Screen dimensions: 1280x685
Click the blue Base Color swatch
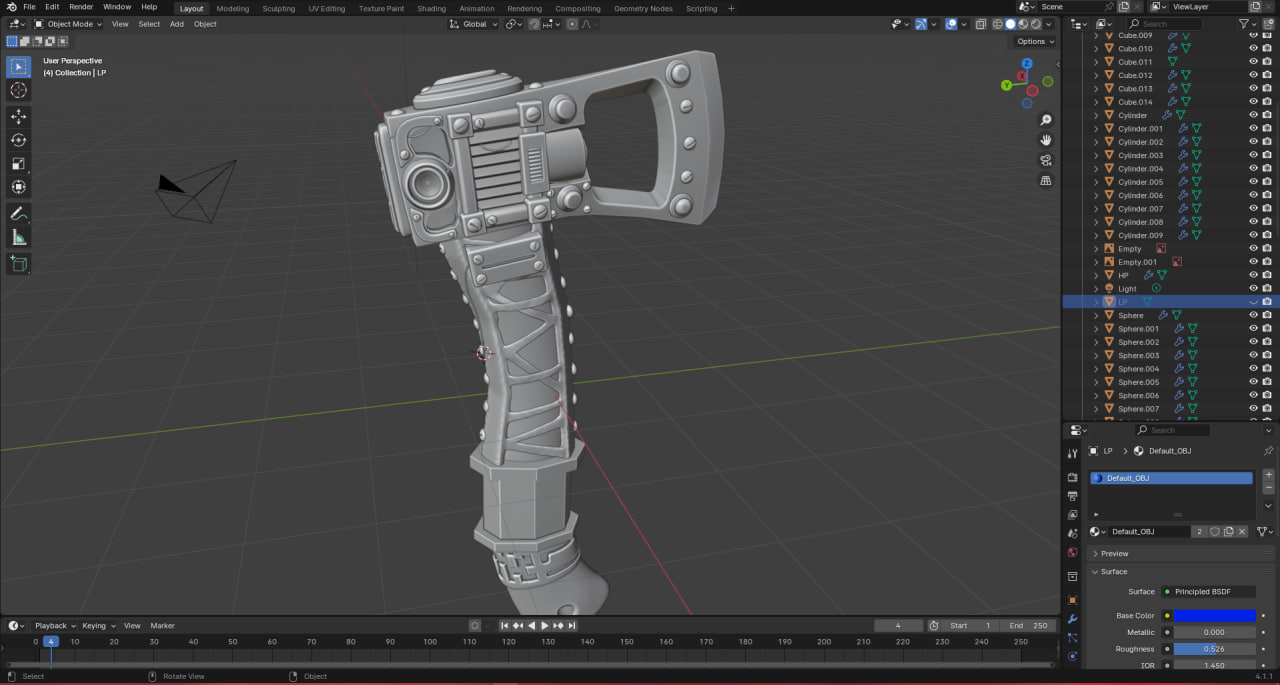click(1214, 616)
